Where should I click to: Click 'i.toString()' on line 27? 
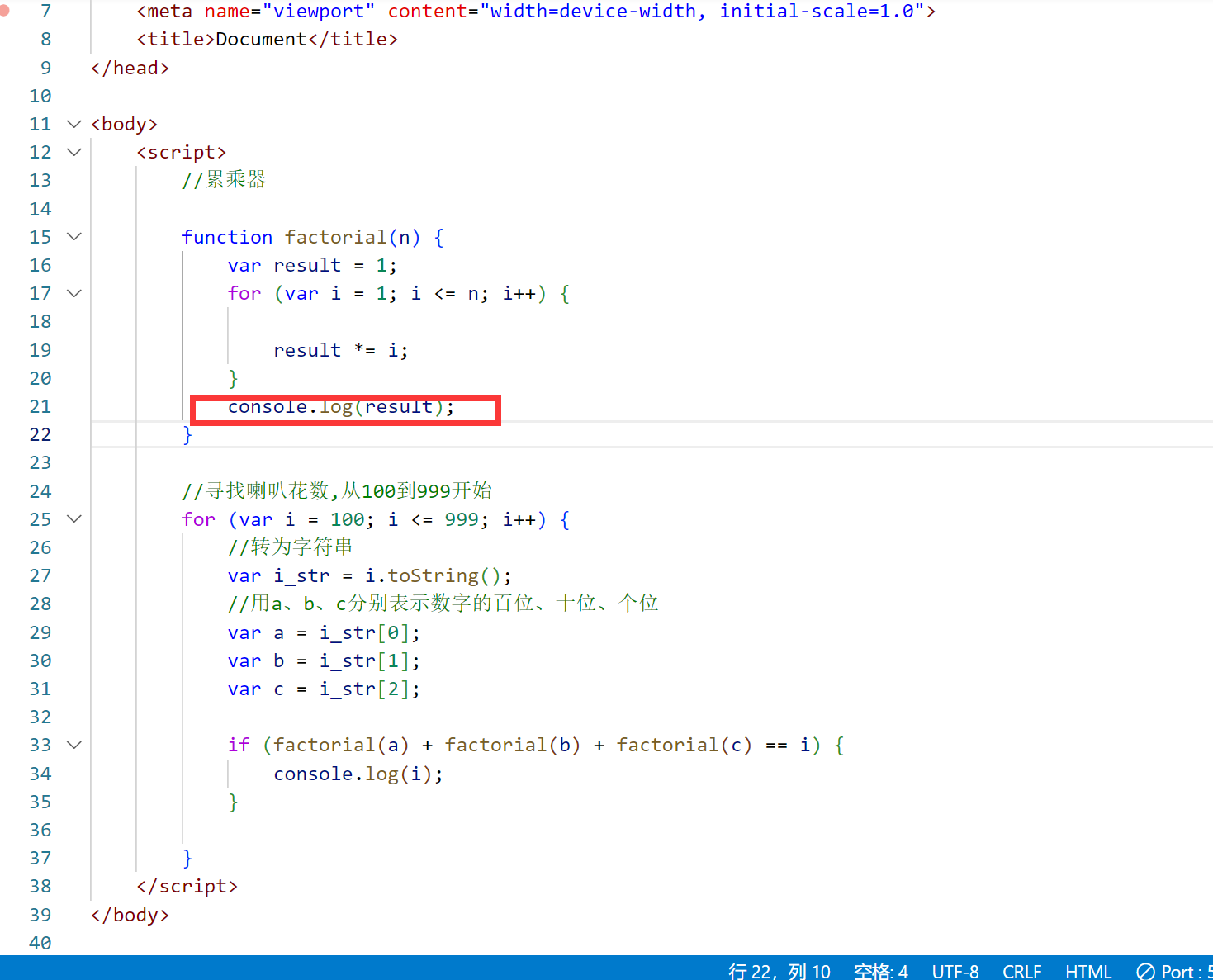coord(433,575)
